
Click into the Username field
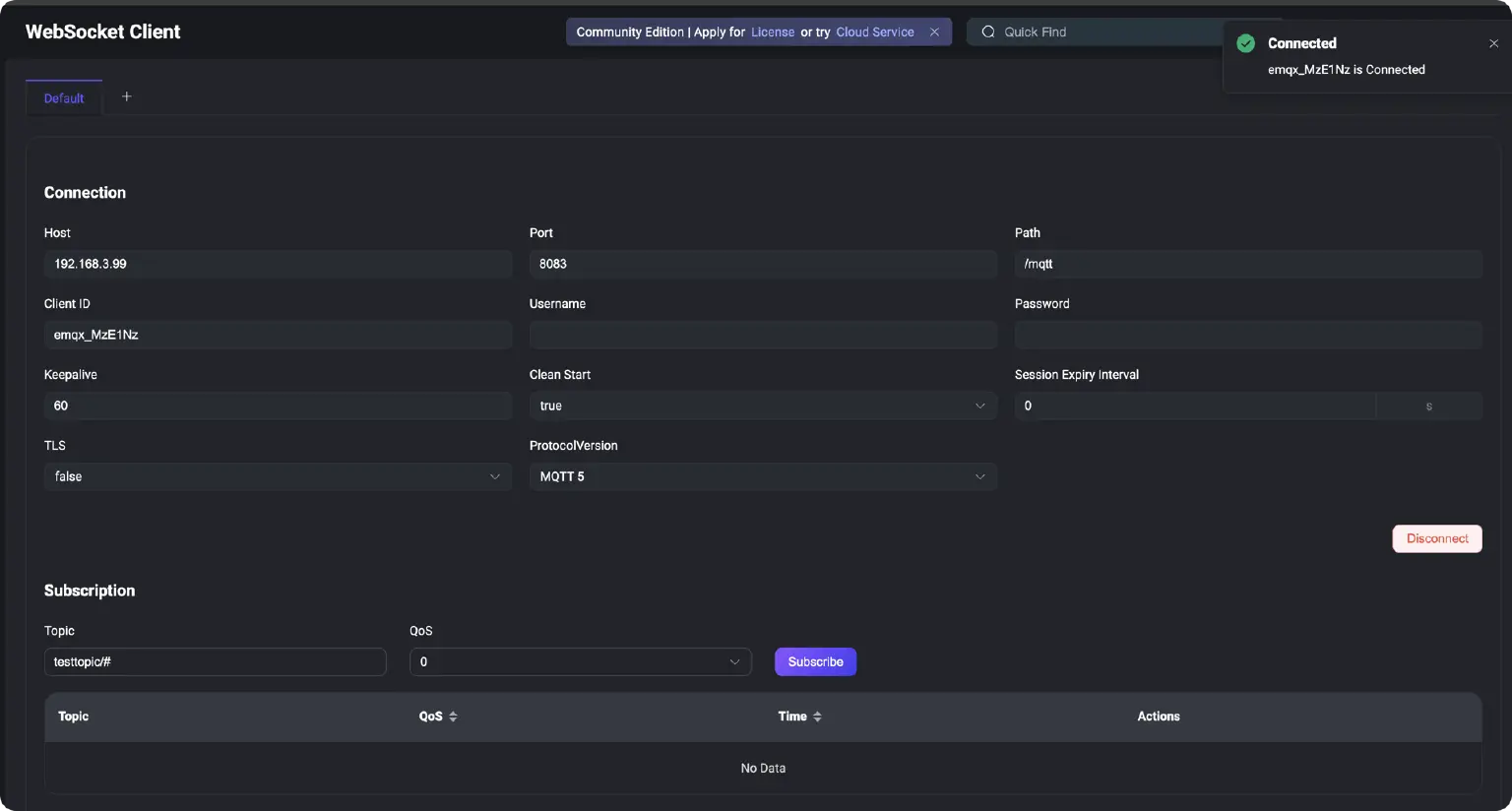[763, 335]
